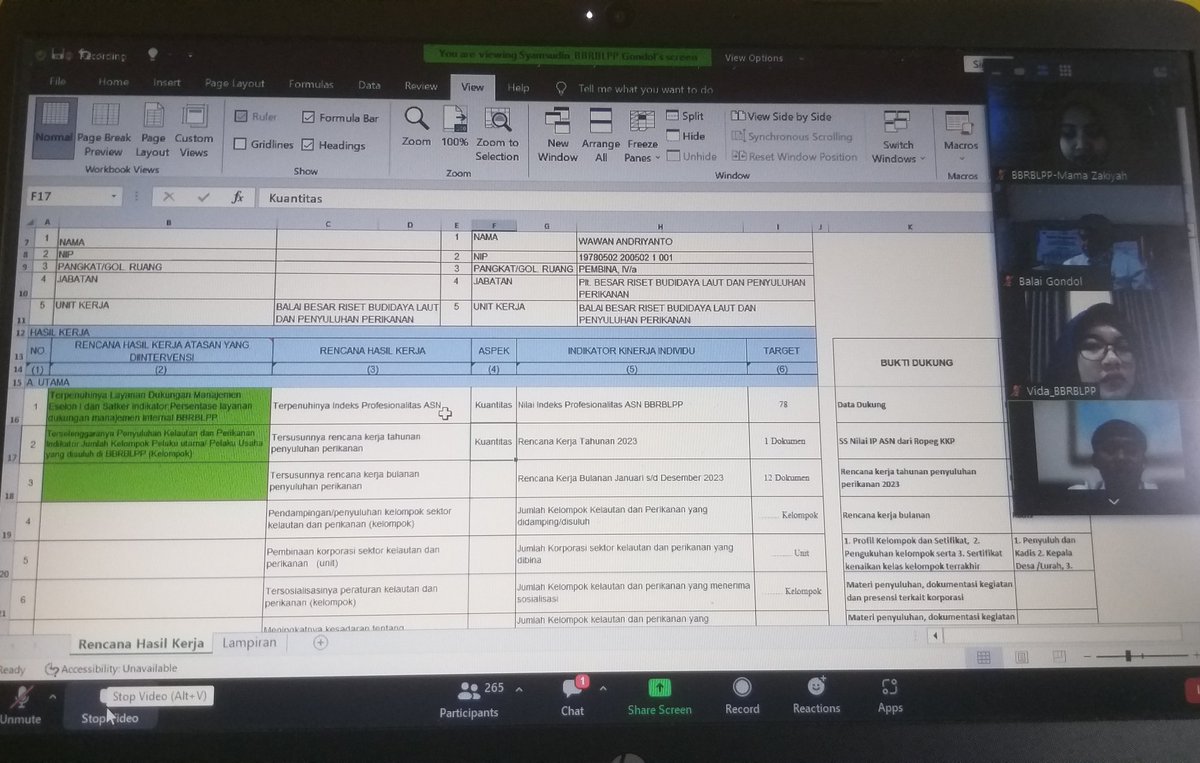Click the formula bar cancel X

(x=169, y=198)
